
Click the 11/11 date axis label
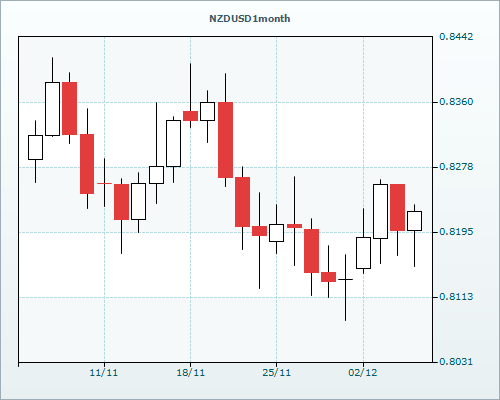[104, 373]
